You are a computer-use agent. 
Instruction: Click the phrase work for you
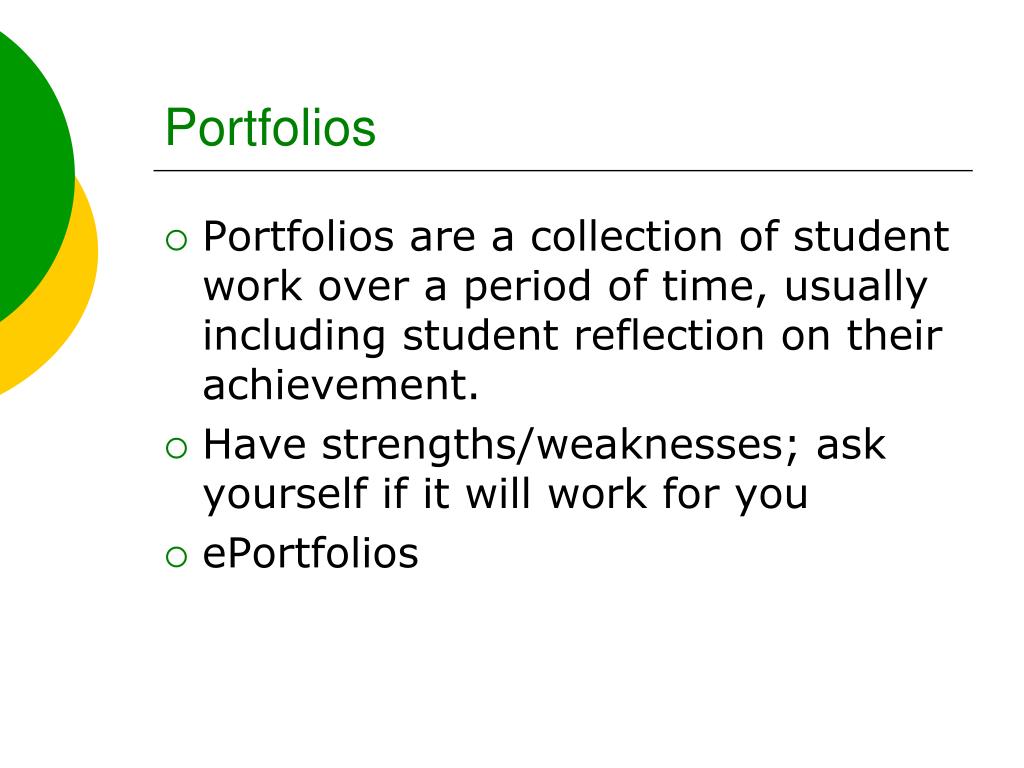(x=678, y=494)
